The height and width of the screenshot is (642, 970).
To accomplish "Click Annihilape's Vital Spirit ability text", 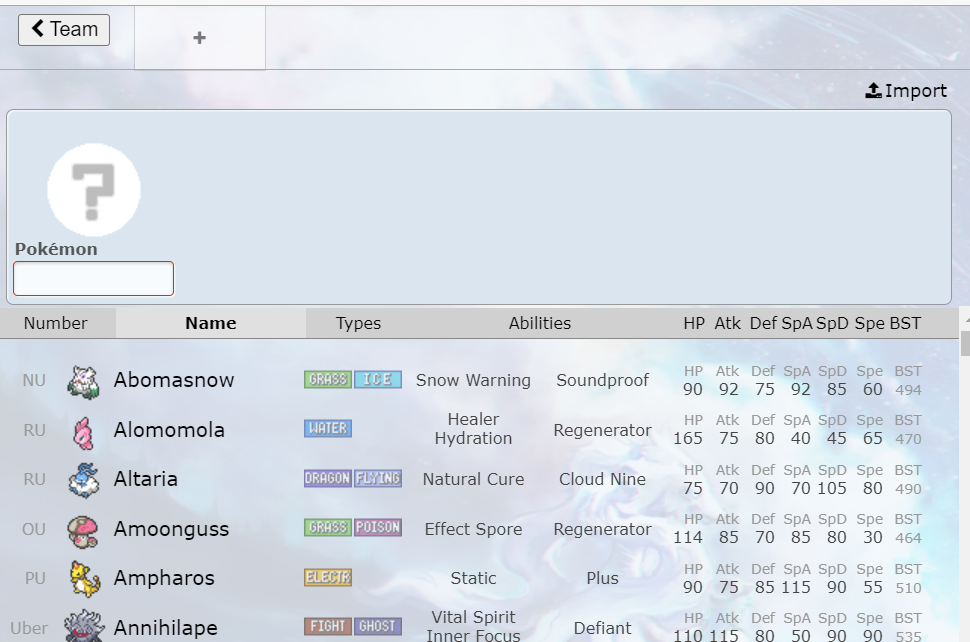I will [473, 617].
